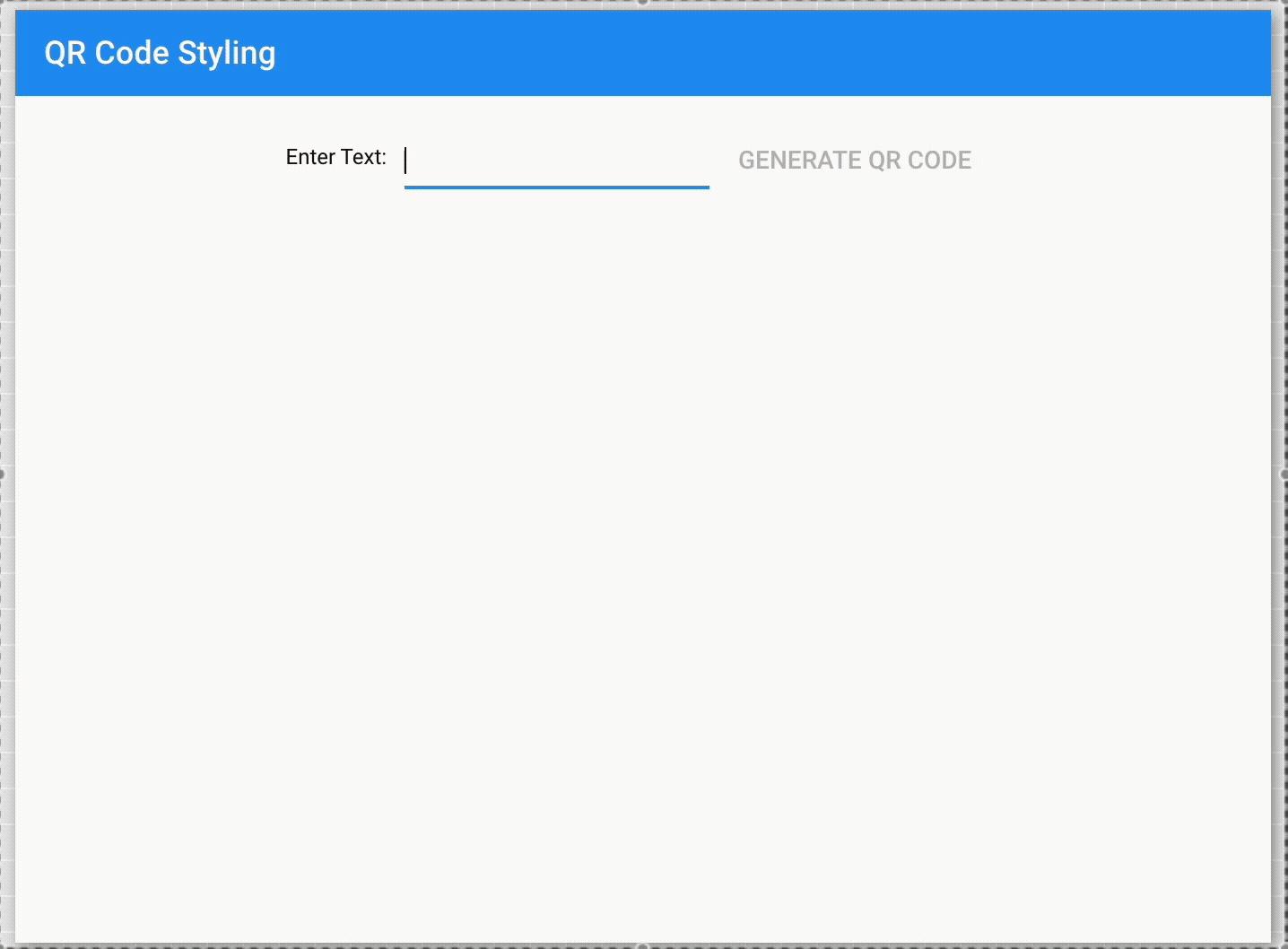Activate the Generate QR Code action

pyautogui.click(x=854, y=160)
